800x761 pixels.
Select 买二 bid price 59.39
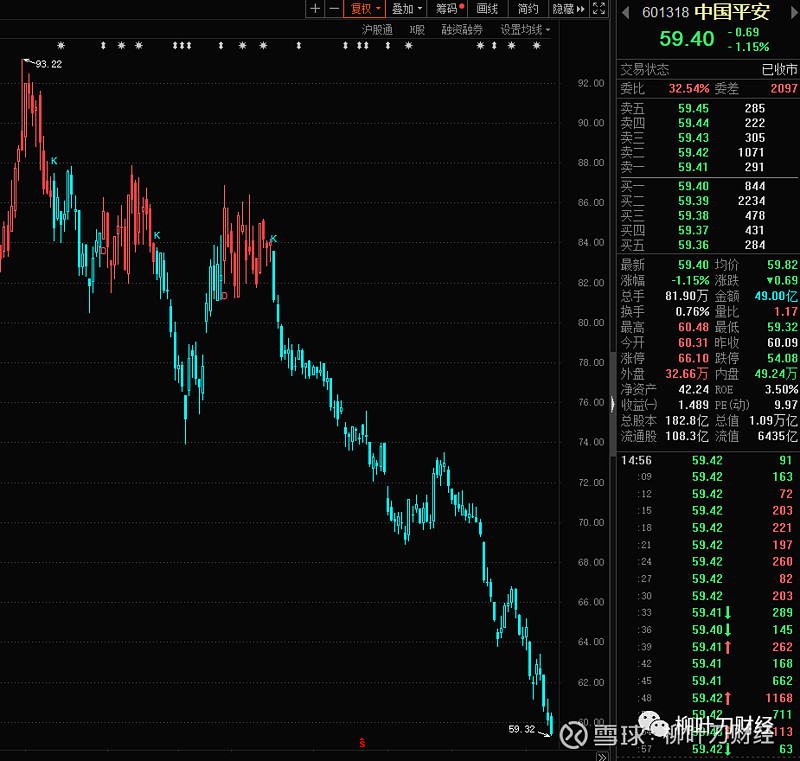click(693, 201)
